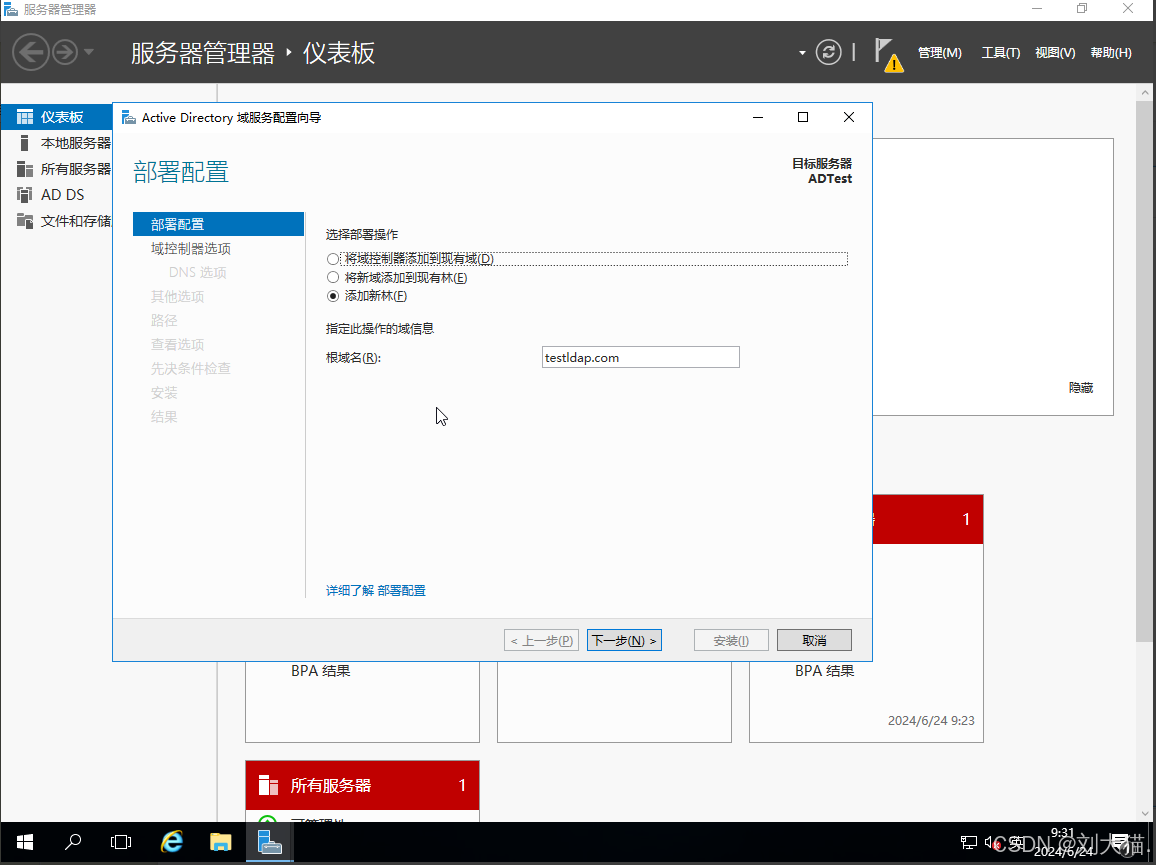
Task: Select 所有服务器 in the sidebar
Action: pyautogui.click(x=57, y=169)
